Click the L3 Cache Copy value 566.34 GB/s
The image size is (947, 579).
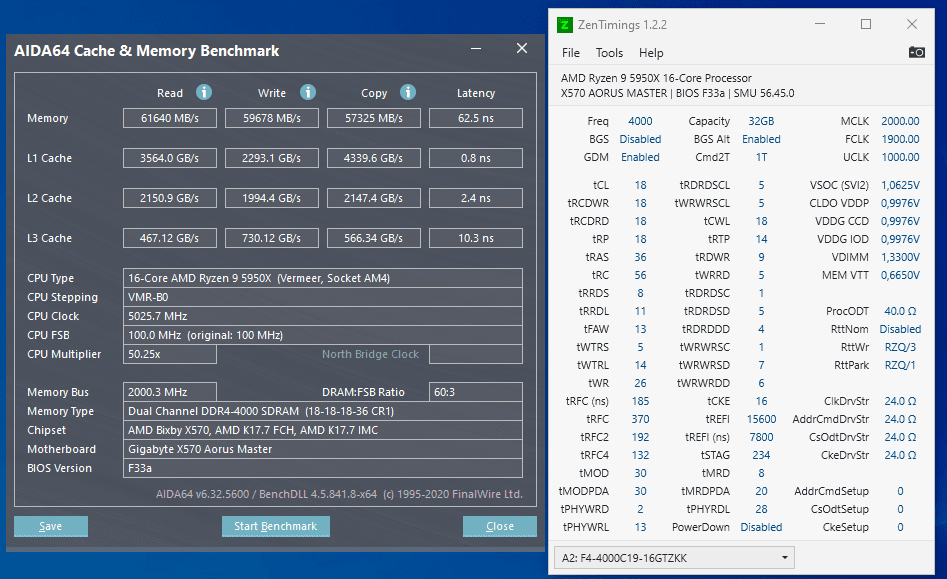tap(374, 238)
